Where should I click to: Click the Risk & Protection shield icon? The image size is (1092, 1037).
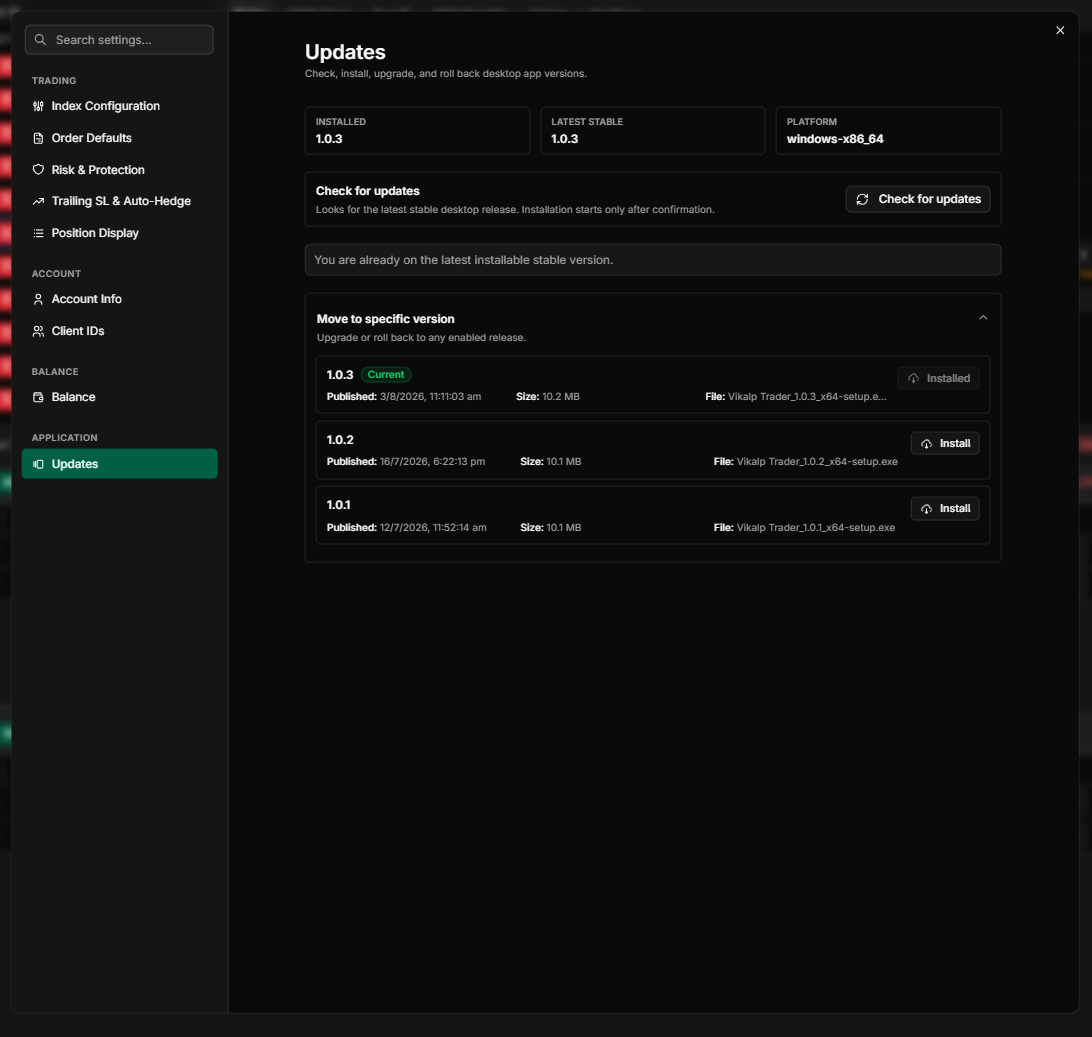click(x=38, y=170)
